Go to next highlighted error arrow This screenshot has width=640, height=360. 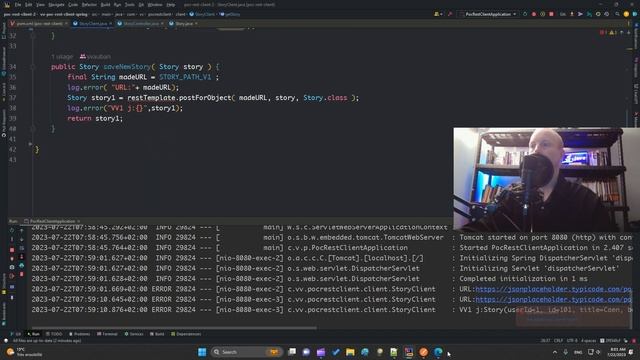pos(629,32)
